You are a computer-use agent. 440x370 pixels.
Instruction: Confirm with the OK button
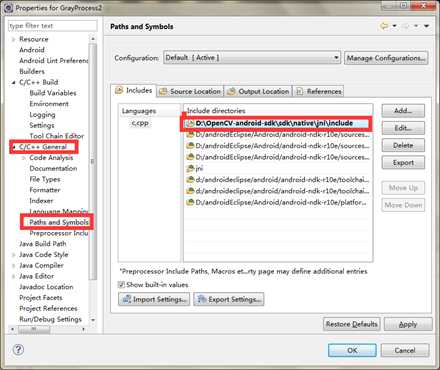pyautogui.click(x=352, y=350)
